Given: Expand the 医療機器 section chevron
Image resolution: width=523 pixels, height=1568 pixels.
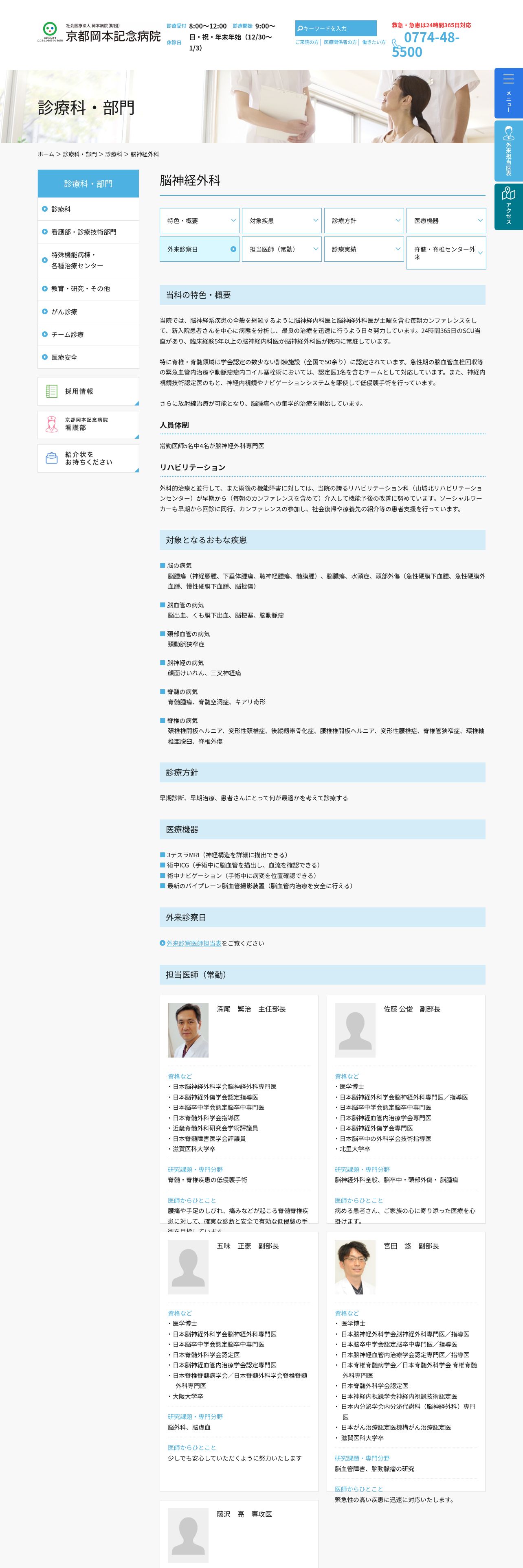Looking at the screenshot, I should 480,220.
